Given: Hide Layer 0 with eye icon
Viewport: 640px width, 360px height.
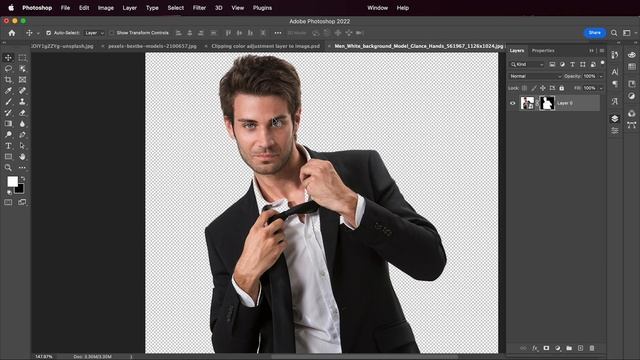Looking at the screenshot, I should tap(513, 103).
